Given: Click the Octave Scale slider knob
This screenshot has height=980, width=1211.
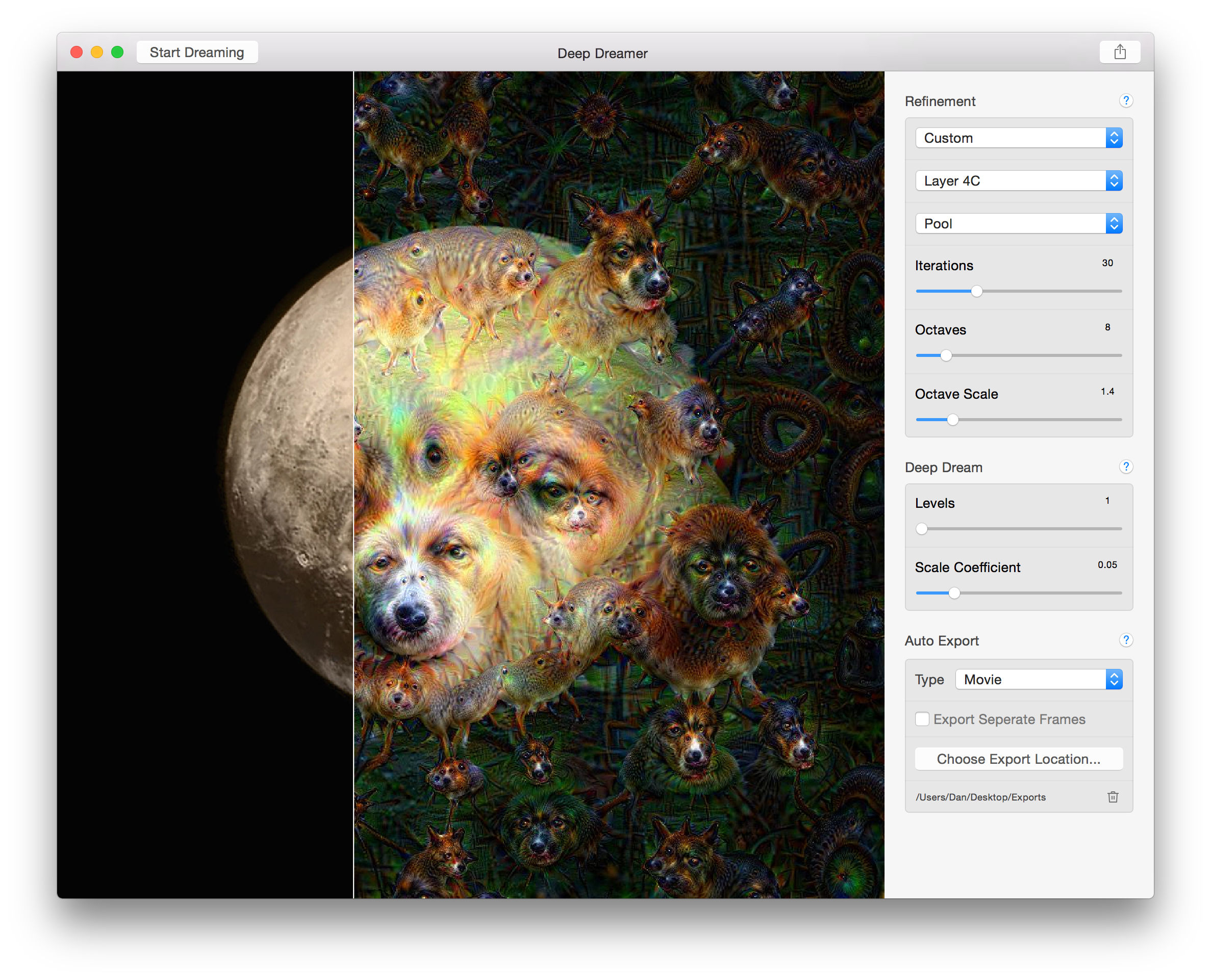Looking at the screenshot, I should click(x=952, y=420).
